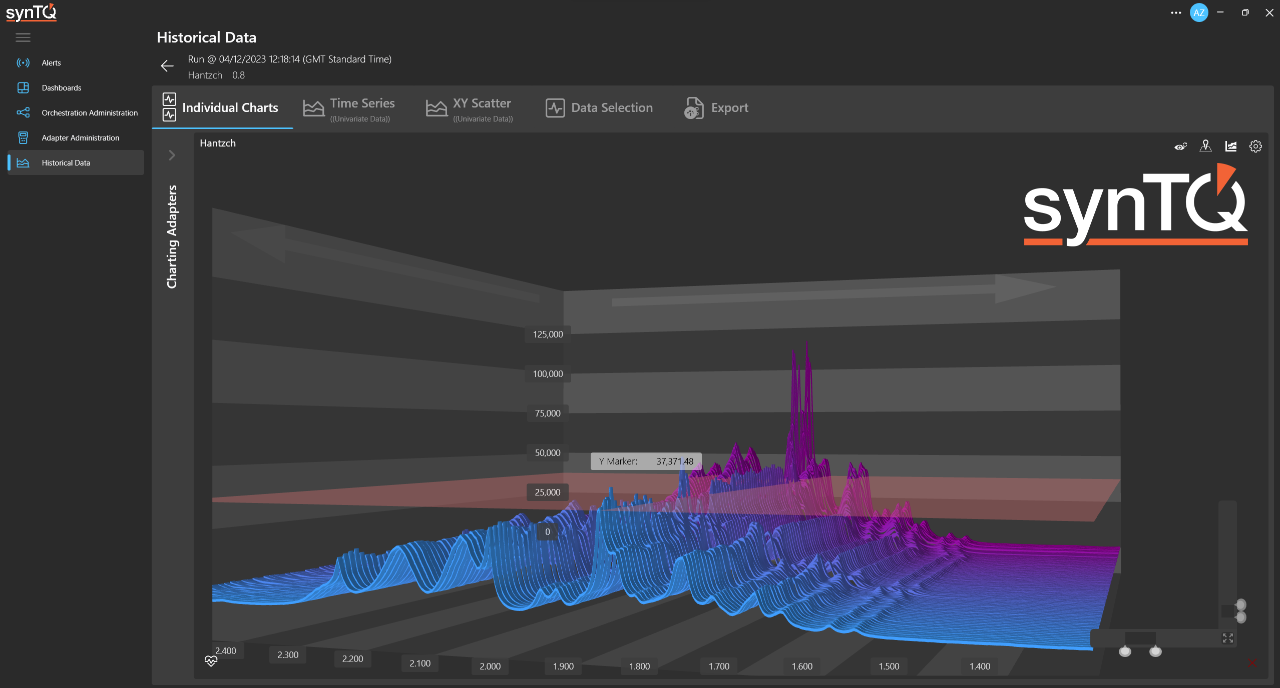Screen dimensions: 1280x688
Task: Click the area chart icon above chart
Action: tap(1231, 146)
